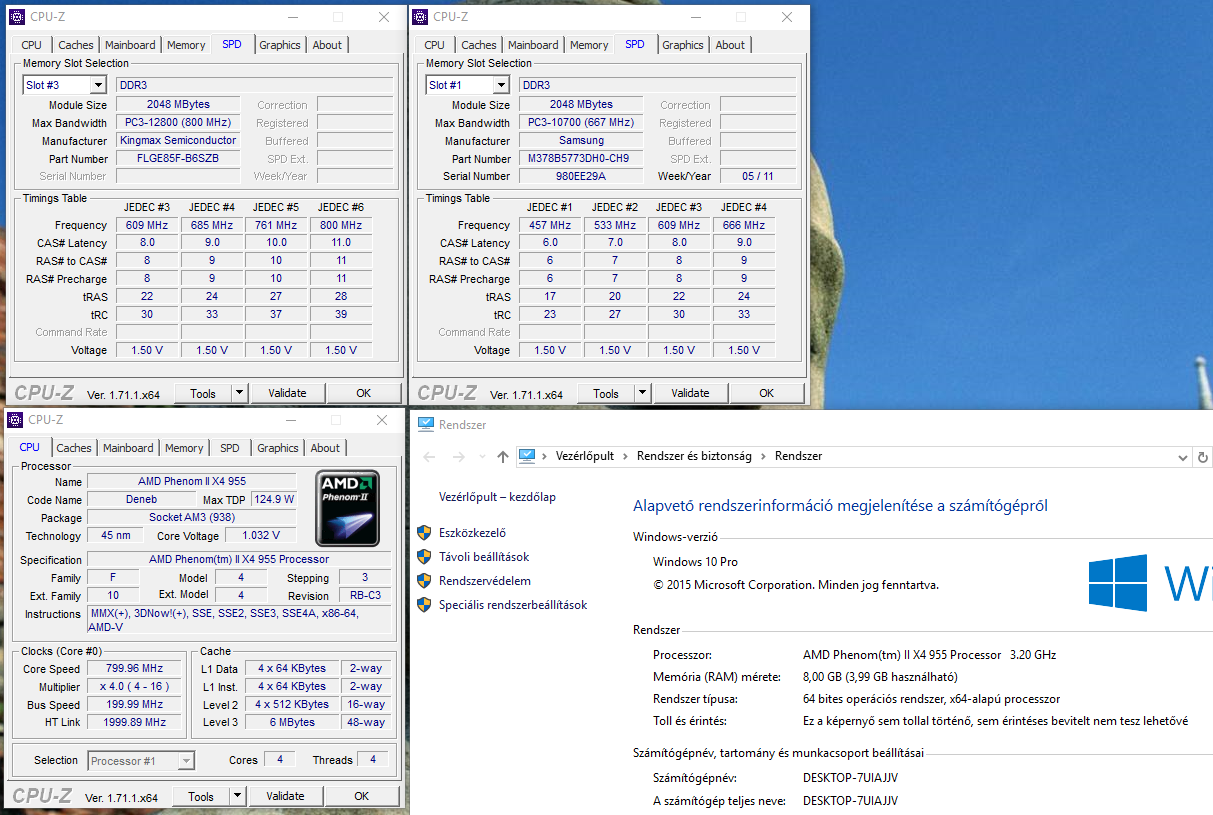The height and width of the screenshot is (815, 1213).
Task: Click Tools button in processor CPU-Z window
Action: tap(202, 797)
